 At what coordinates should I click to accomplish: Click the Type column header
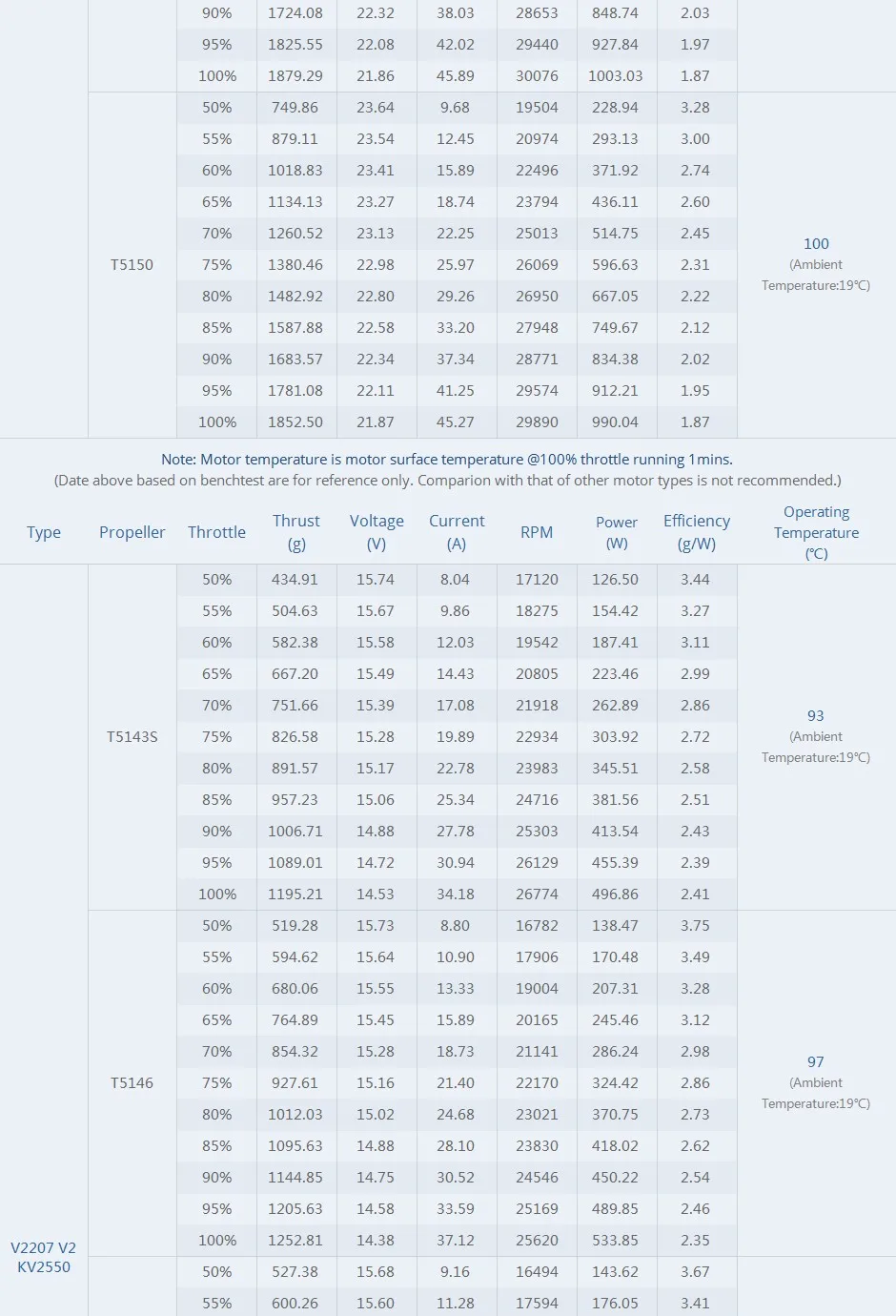coord(44,532)
